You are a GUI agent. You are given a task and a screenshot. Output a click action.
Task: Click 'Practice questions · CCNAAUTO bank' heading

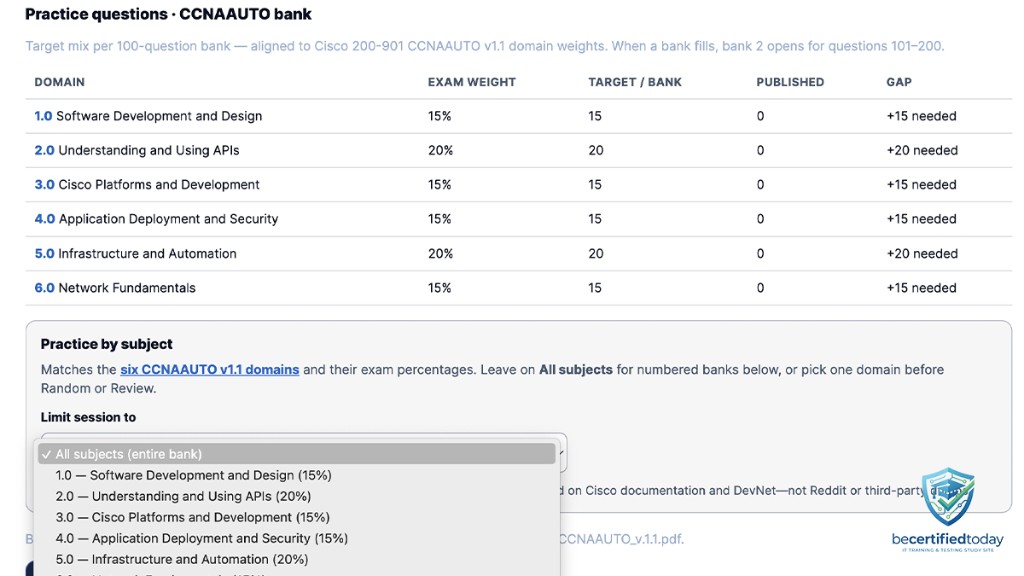pos(168,14)
